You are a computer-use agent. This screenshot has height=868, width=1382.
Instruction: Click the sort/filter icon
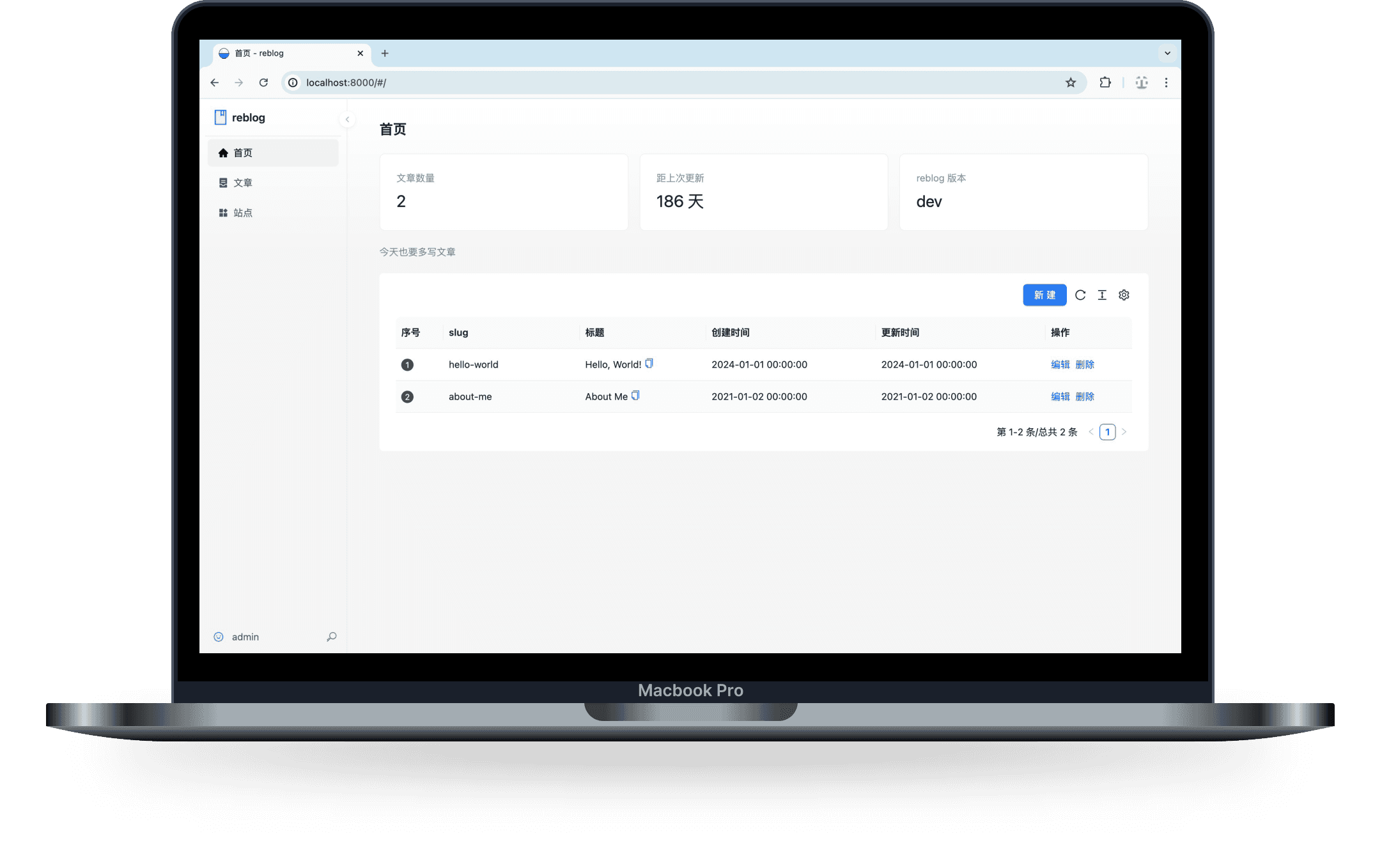(1101, 294)
